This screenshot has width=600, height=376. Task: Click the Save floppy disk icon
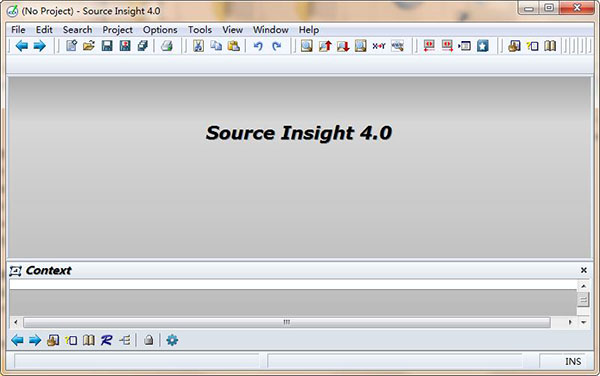pos(107,46)
